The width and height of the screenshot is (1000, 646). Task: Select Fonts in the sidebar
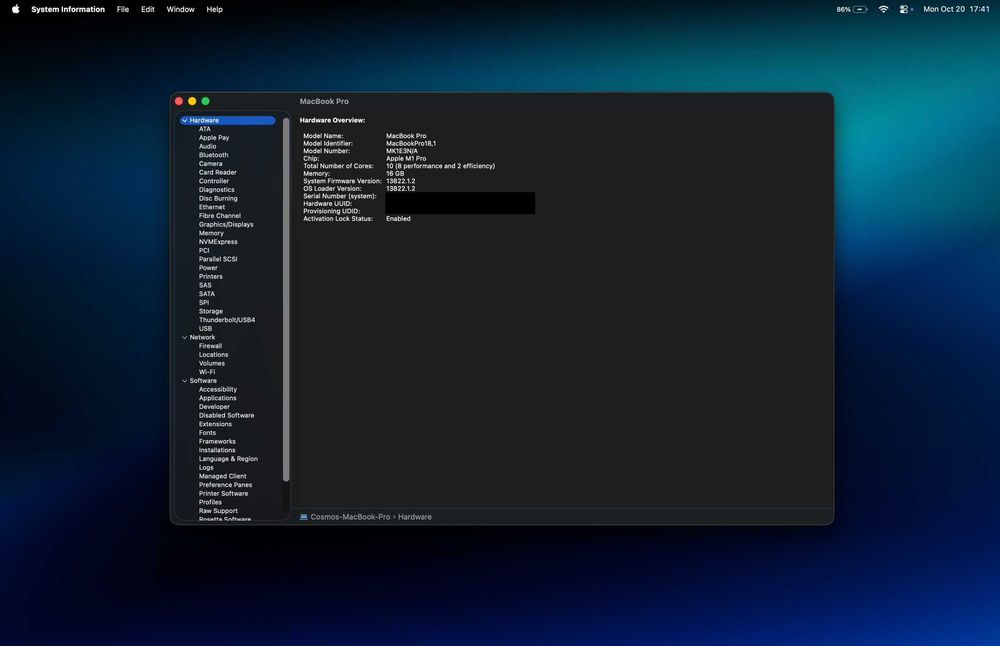(x=207, y=433)
